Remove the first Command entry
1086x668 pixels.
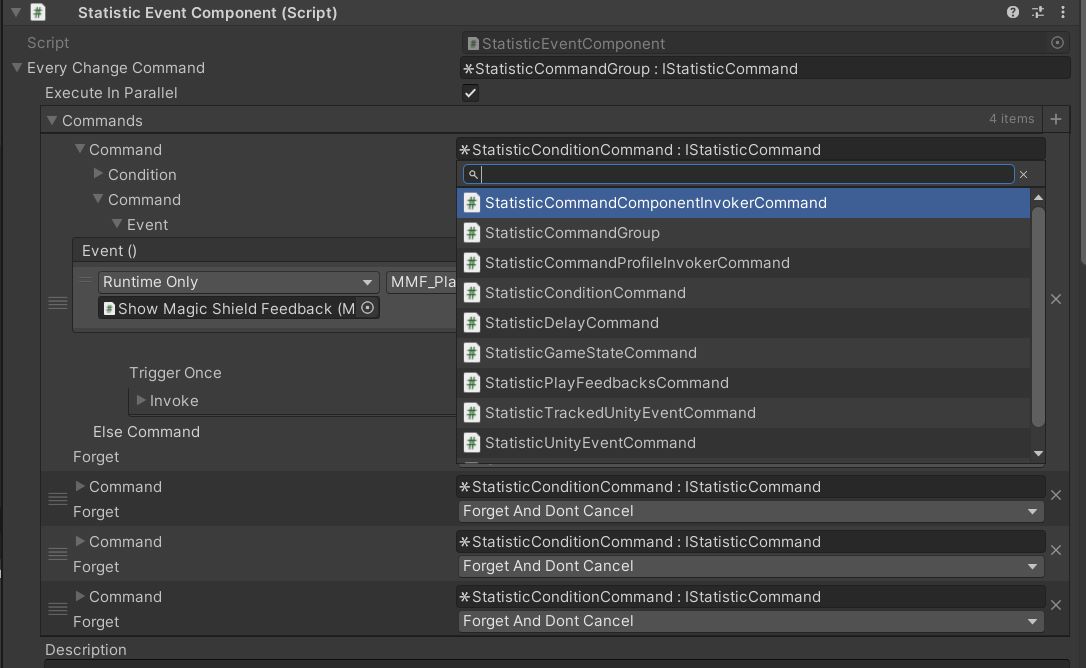click(x=1055, y=299)
